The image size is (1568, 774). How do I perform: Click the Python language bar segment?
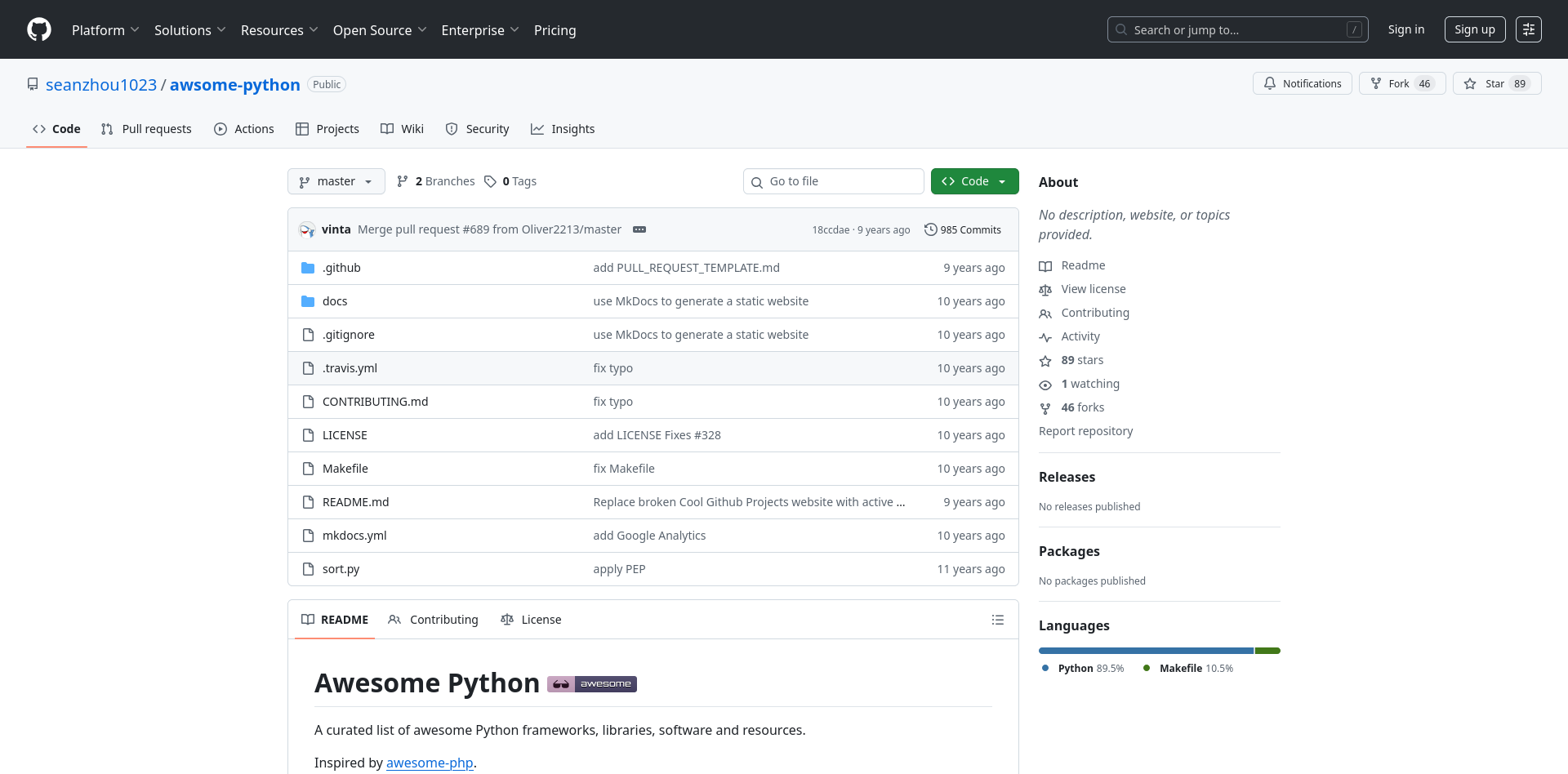(1145, 651)
